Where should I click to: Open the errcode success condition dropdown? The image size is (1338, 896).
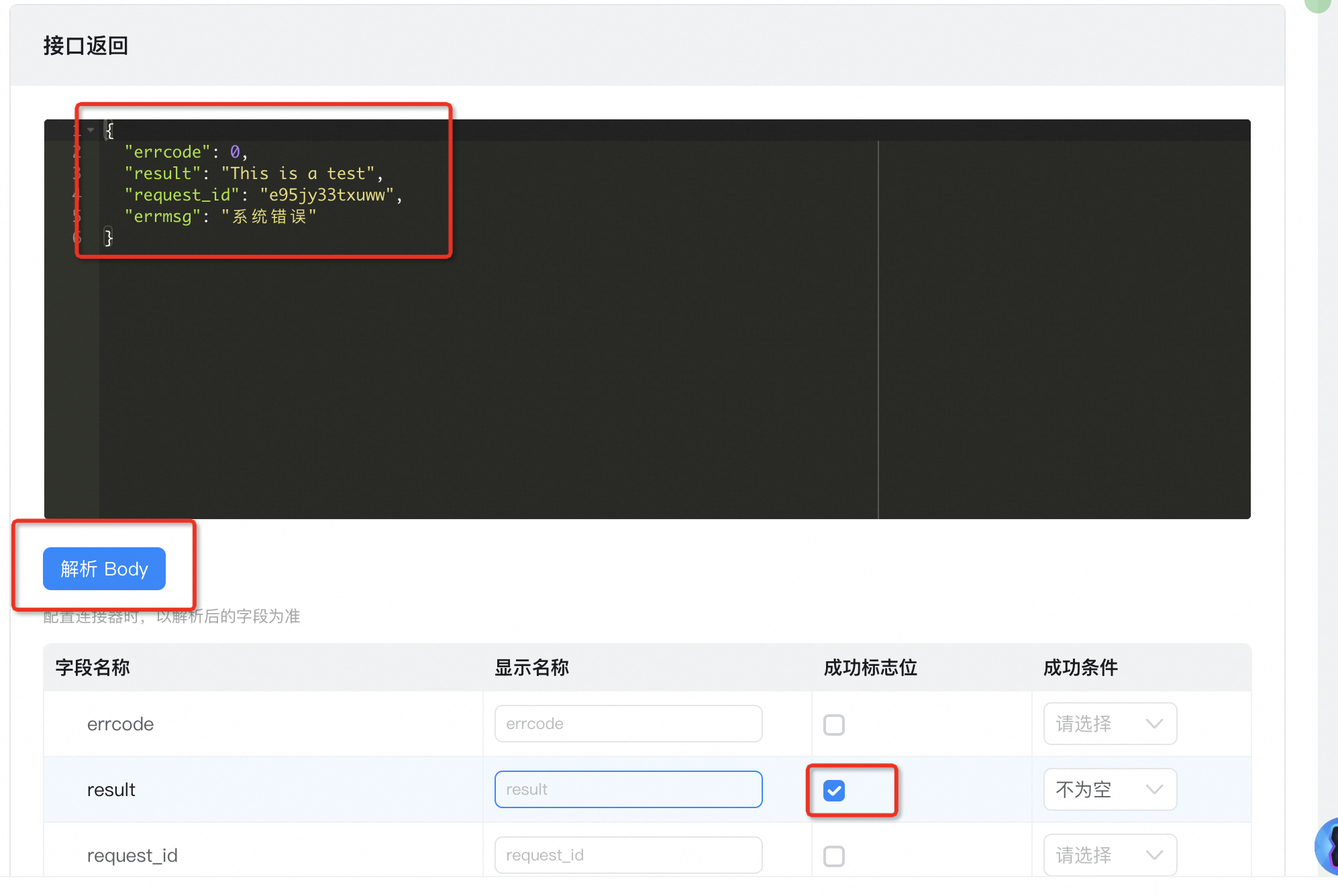pos(1110,724)
